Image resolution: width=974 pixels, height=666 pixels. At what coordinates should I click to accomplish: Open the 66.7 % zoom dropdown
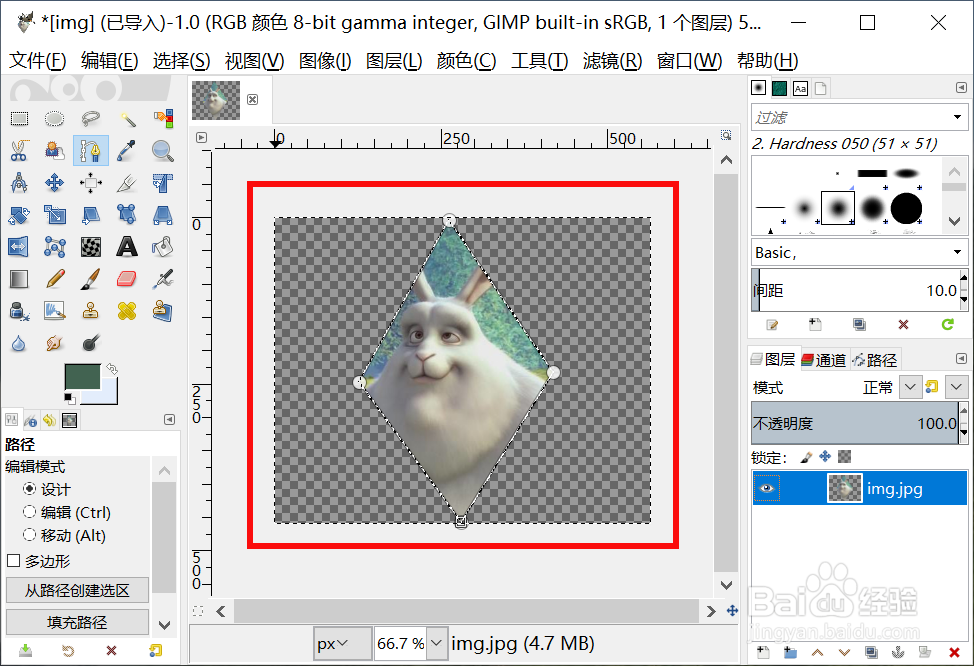click(x=437, y=643)
